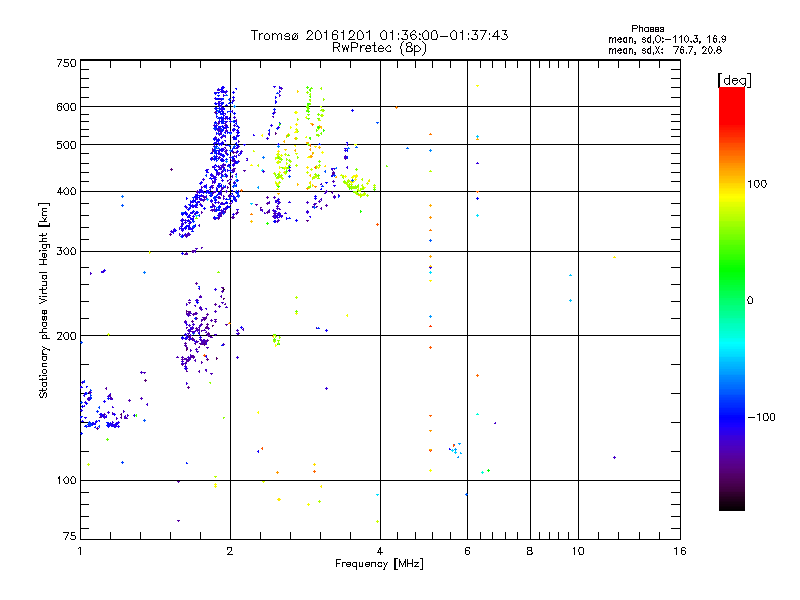Click the y-axis tick label '750'
Viewport: 800px width, 600px height.
(66, 63)
